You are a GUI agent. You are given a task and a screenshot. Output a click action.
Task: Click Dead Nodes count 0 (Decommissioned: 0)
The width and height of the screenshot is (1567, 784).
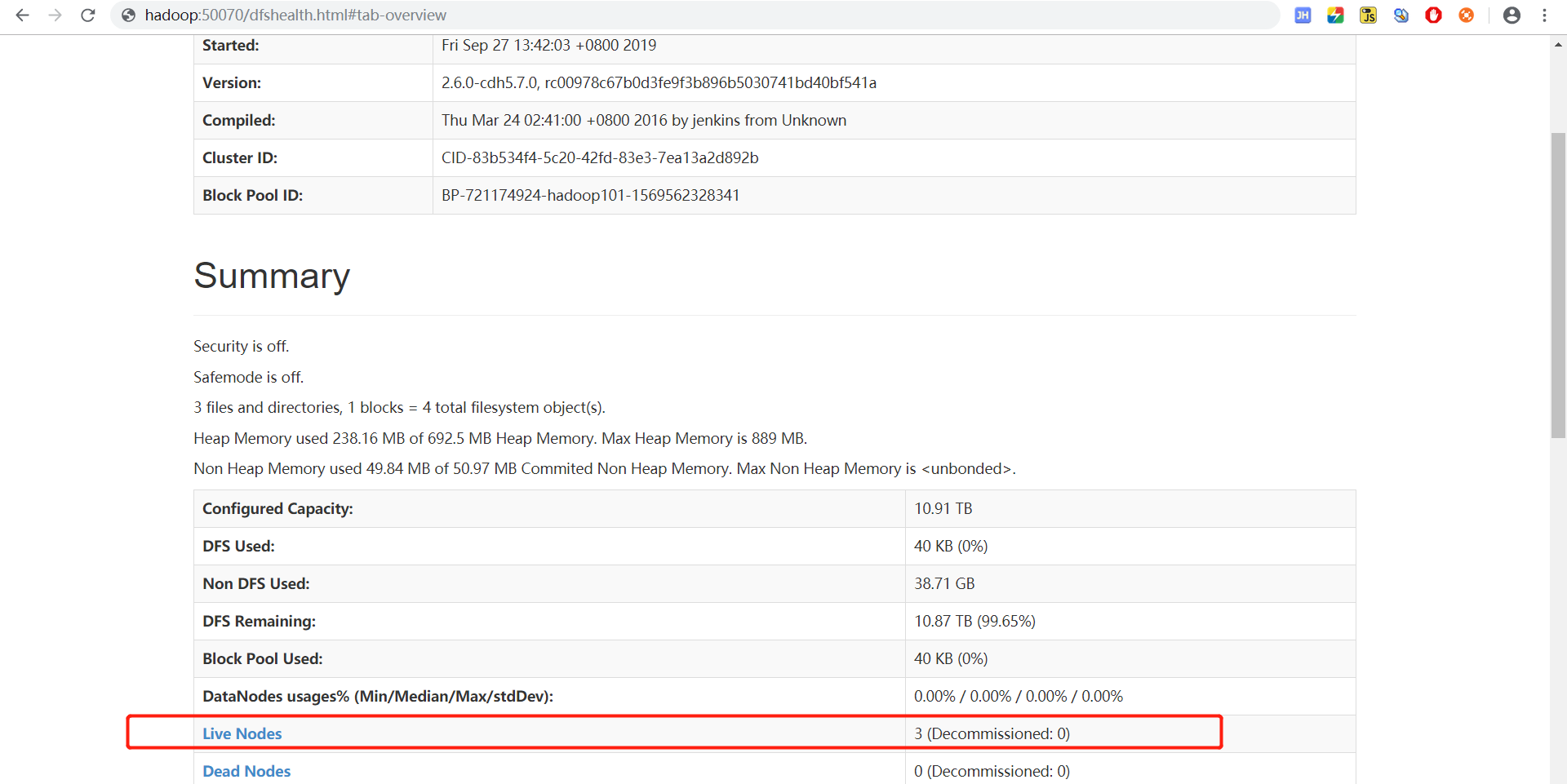click(x=992, y=771)
